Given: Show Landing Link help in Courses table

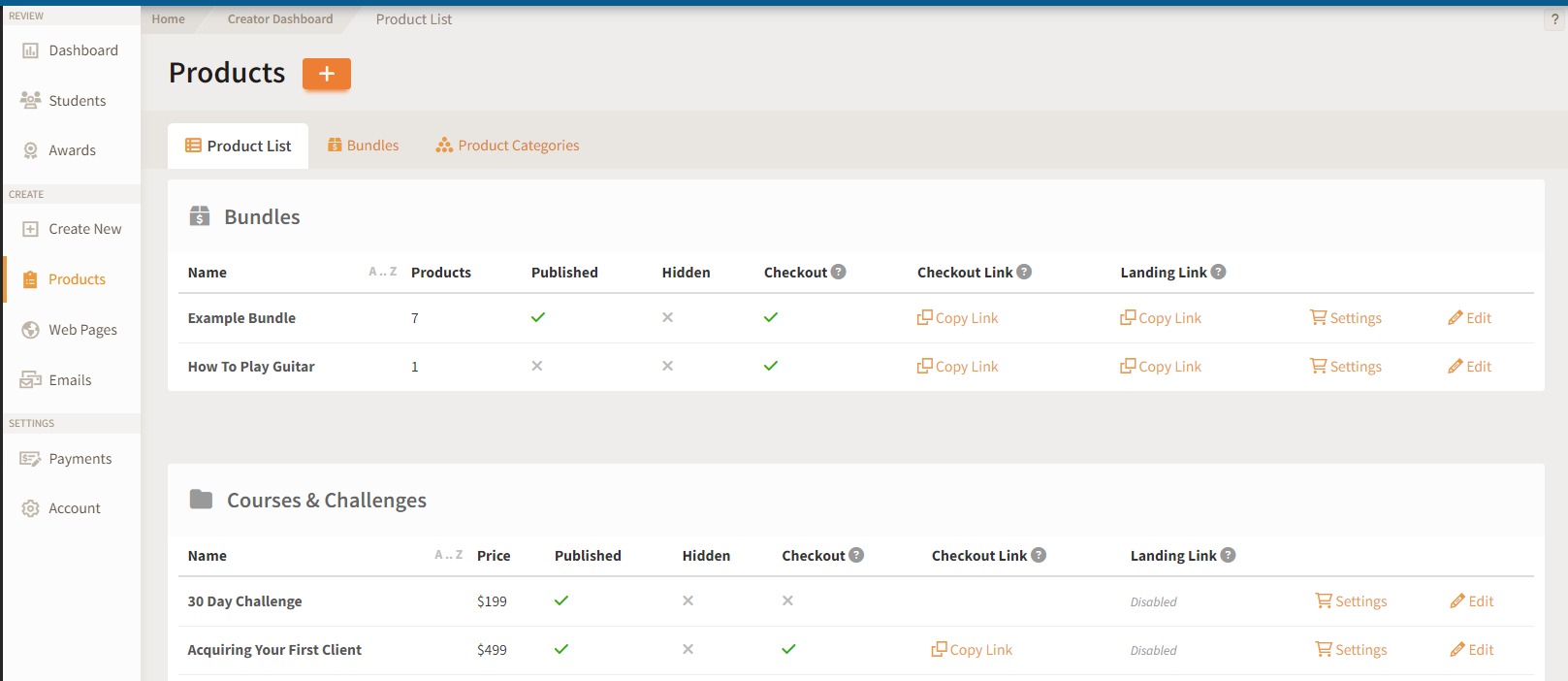Looking at the screenshot, I should coord(1228,555).
